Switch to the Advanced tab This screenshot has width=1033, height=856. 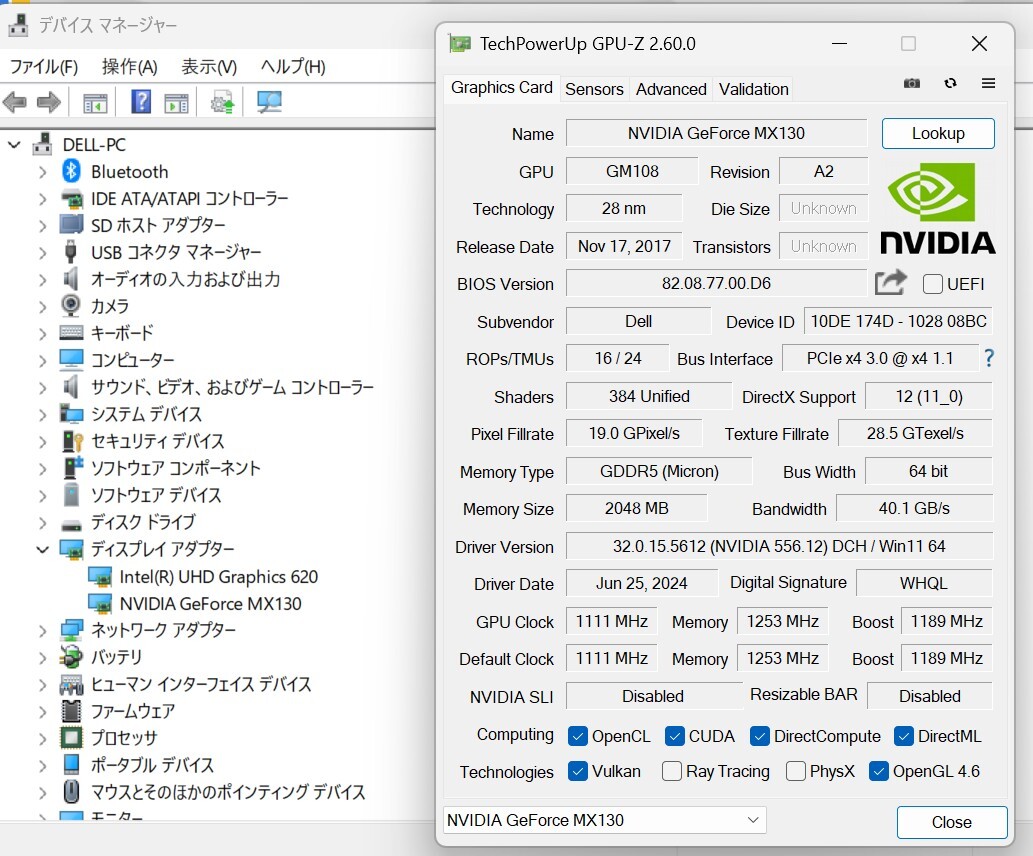click(671, 89)
